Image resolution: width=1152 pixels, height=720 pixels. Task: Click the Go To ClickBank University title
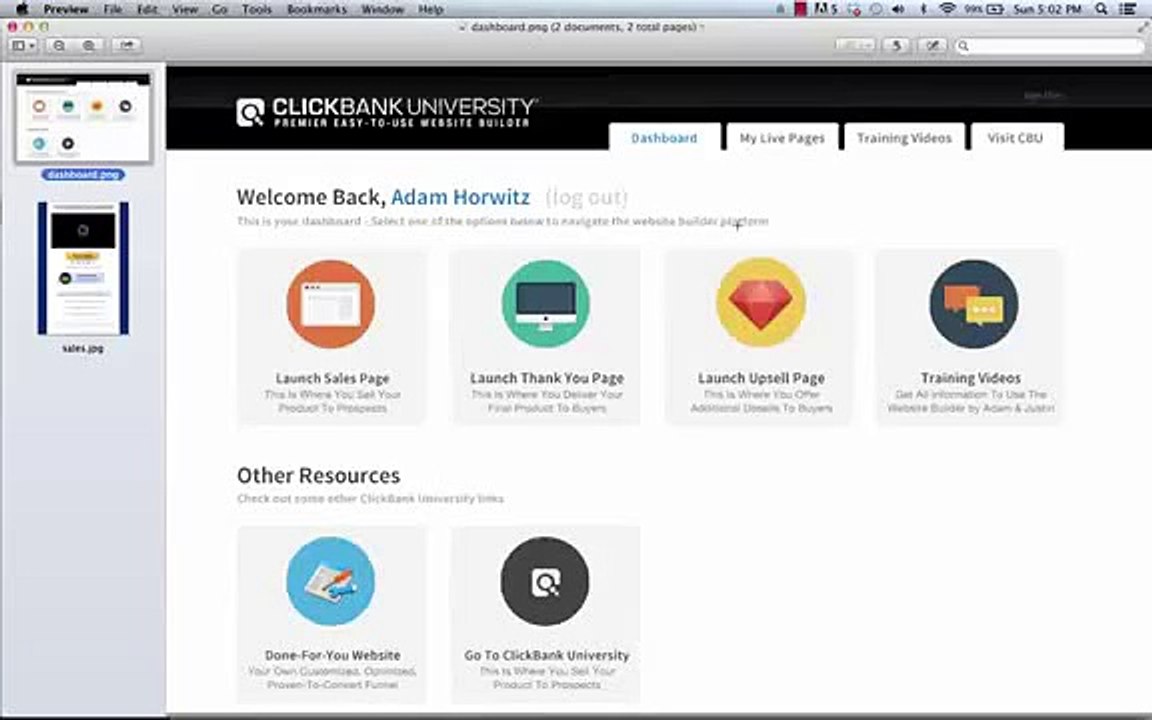point(547,655)
